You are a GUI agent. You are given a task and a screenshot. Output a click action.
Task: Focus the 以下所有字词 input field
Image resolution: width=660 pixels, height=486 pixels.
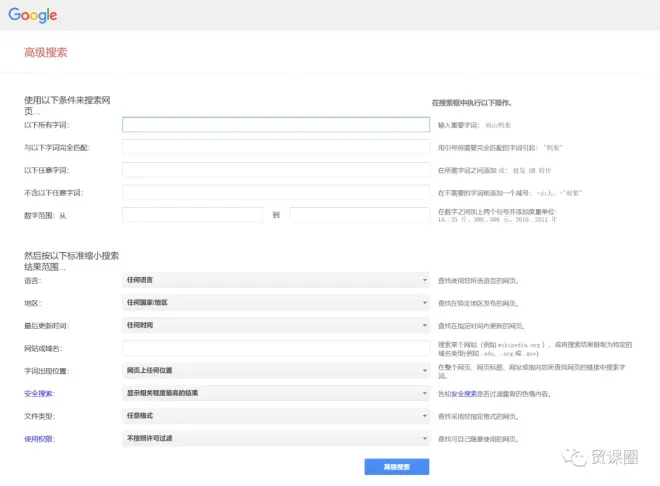coord(275,125)
